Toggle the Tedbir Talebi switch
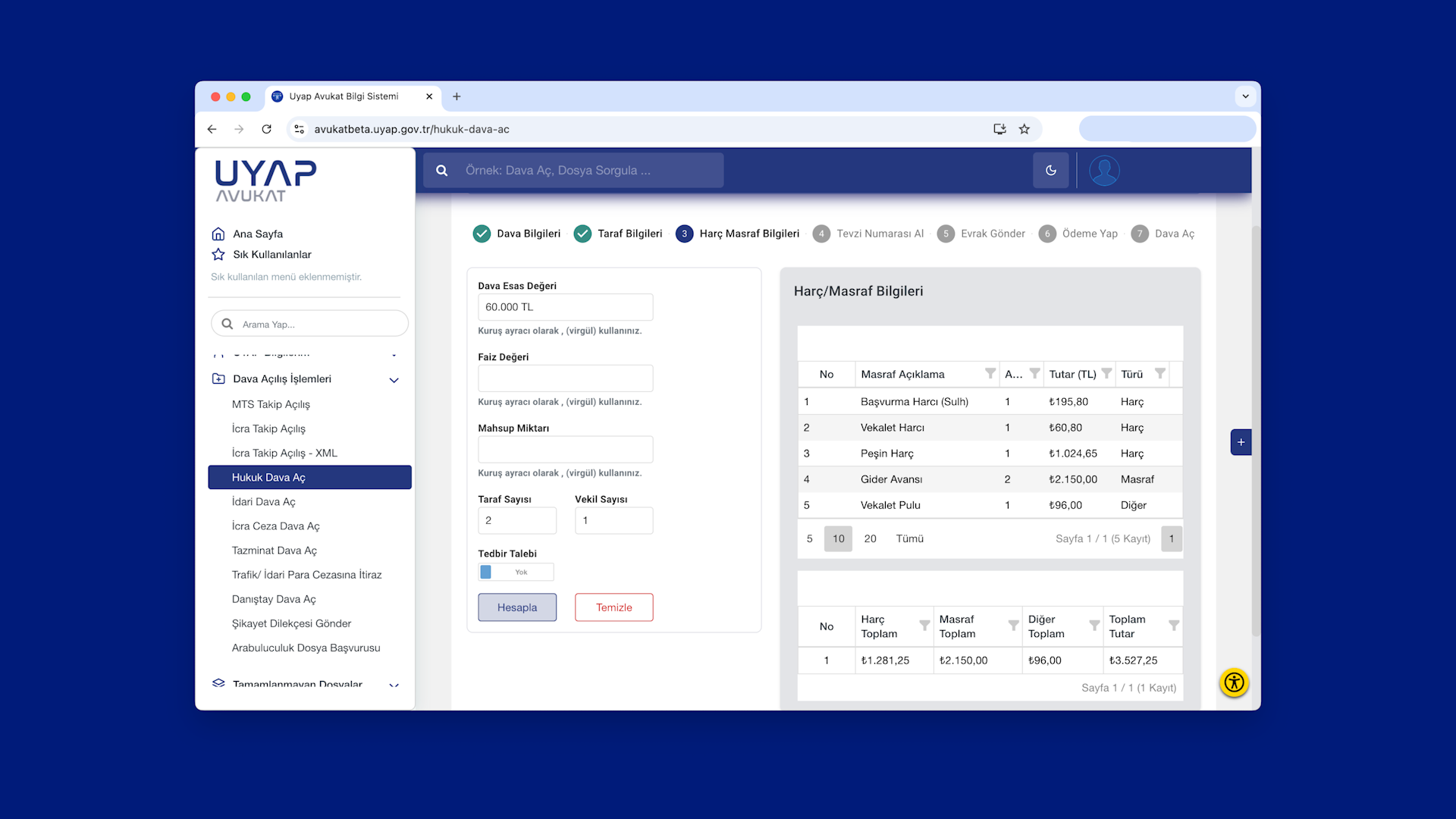The image size is (1456, 819). click(516, 572)
